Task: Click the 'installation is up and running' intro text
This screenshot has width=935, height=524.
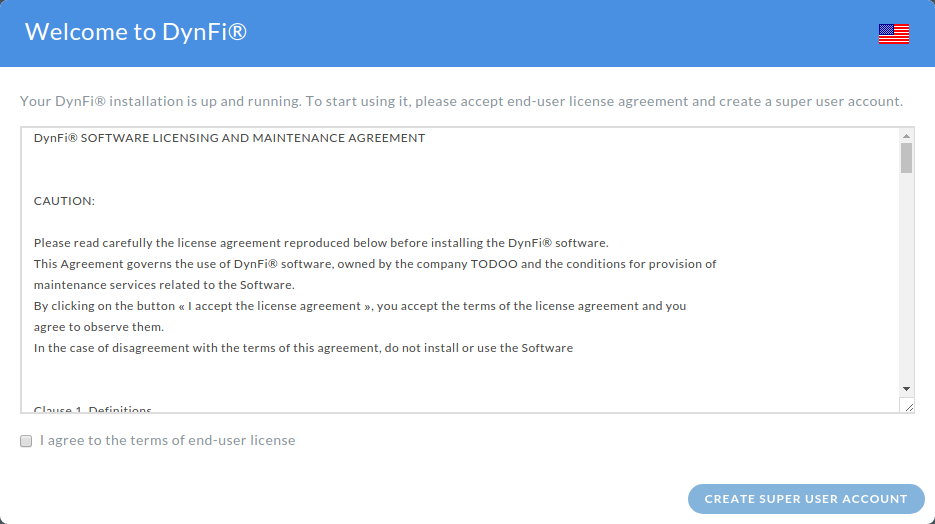Action: [205, 101]
